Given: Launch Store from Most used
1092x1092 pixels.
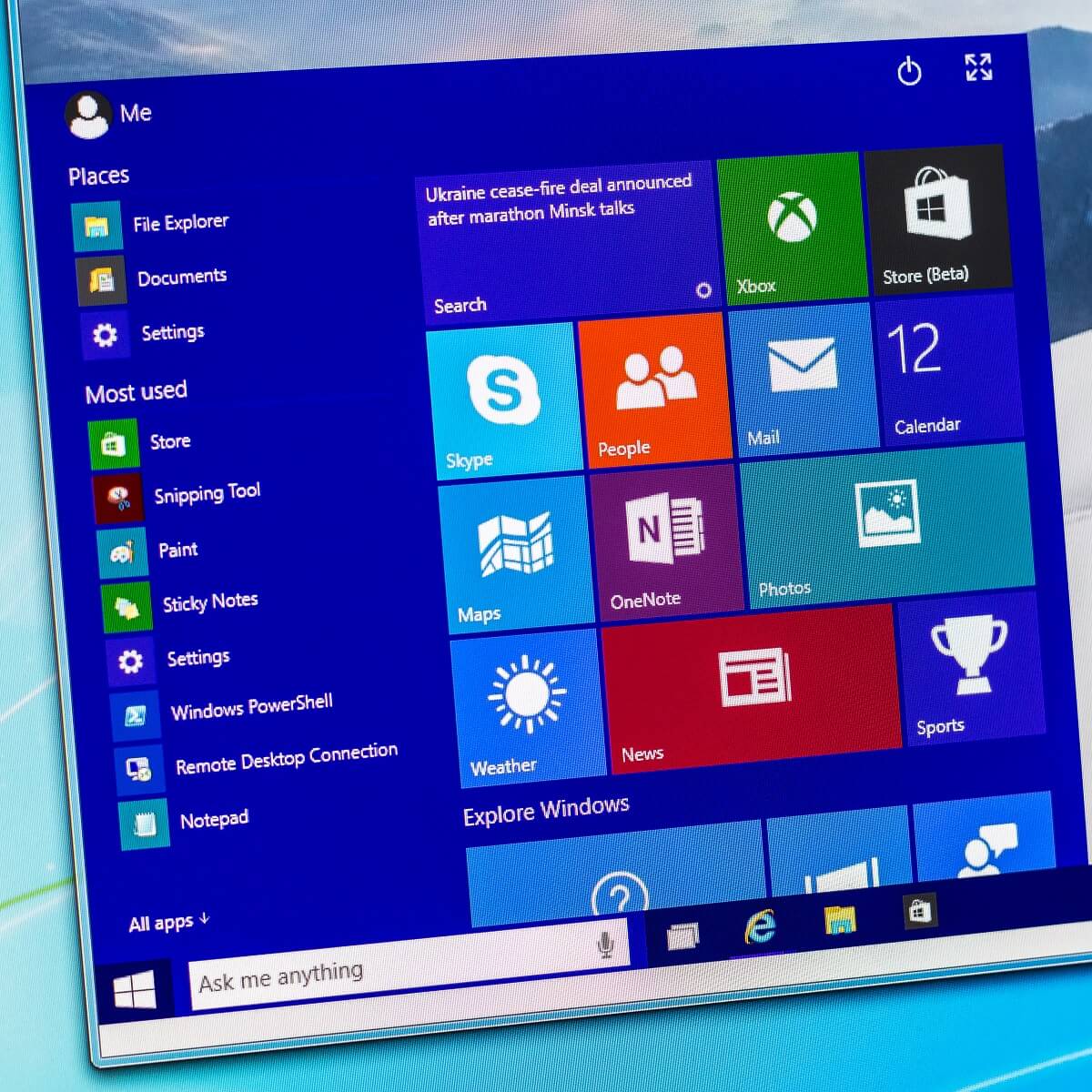Looking at the screenshot, I should [140, 443].
